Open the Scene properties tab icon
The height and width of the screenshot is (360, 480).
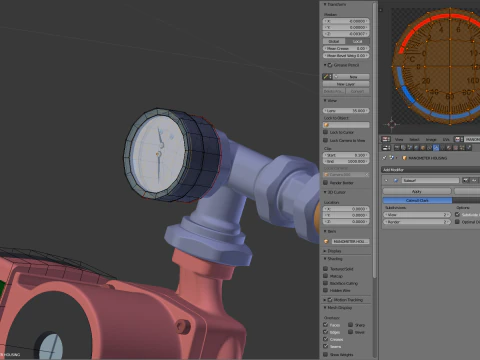coord(410,148)
